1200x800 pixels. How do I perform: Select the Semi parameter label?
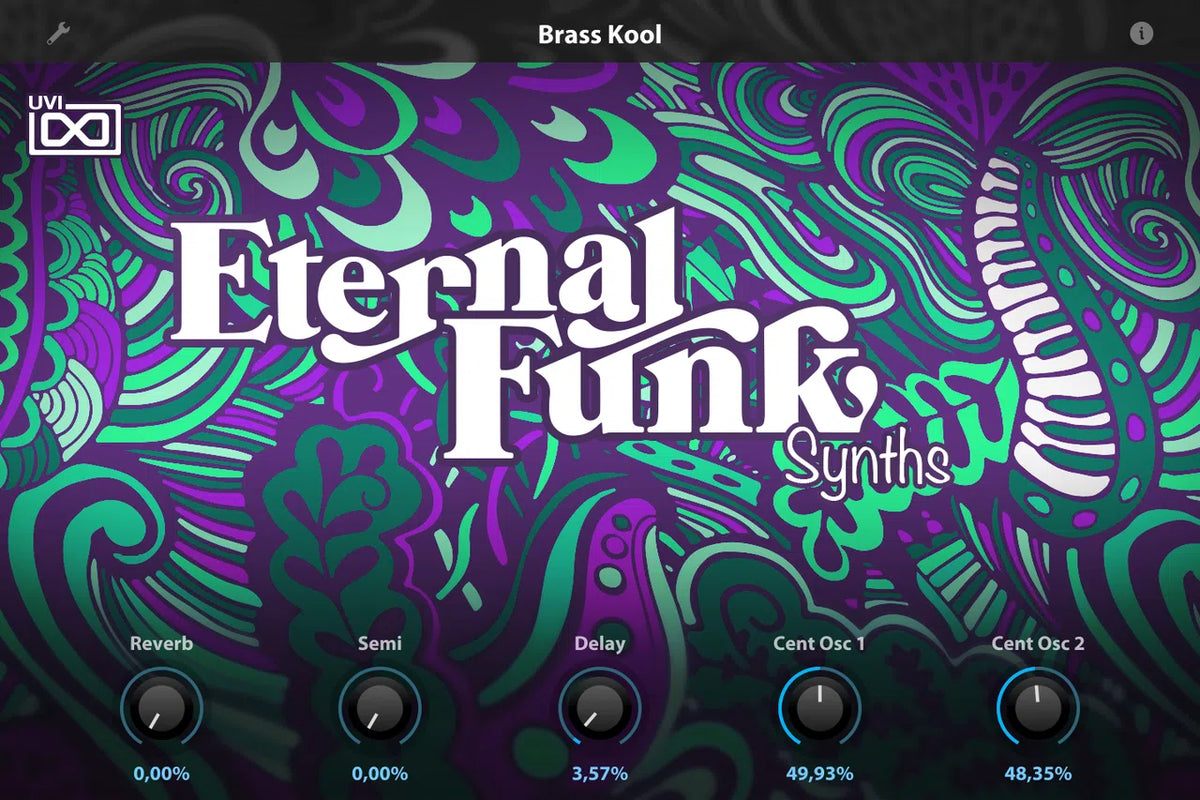click(x=379, y=644)
